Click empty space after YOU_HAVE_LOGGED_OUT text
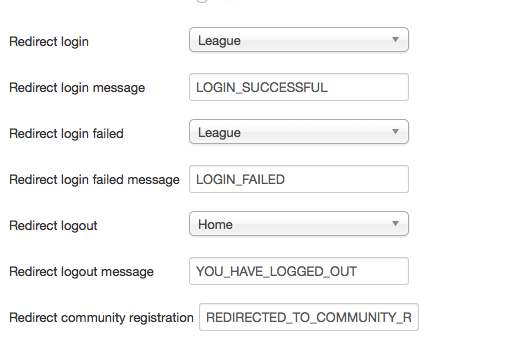 [382, 271]
